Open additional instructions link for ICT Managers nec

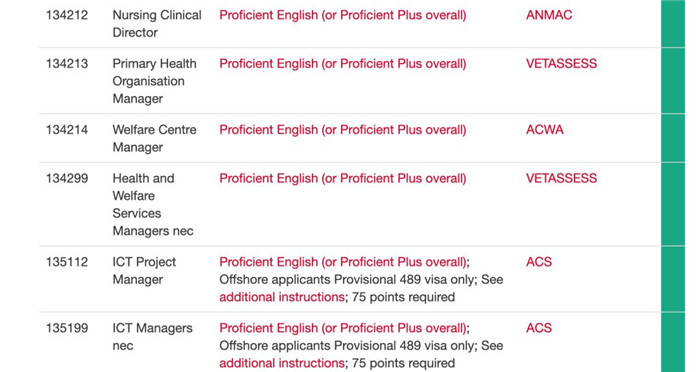282,364
